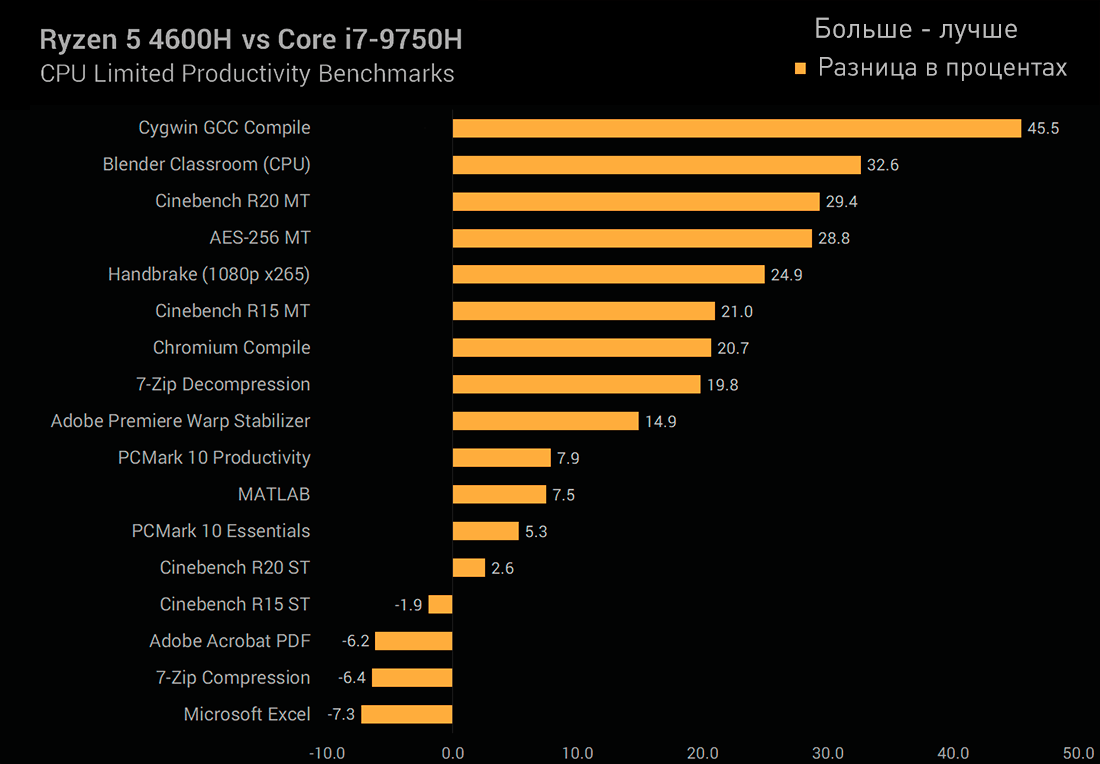This screenshot has height=764, width=1100.
Task: Click the Handbrake (1080p x265) bar
Action: (608, 274)
